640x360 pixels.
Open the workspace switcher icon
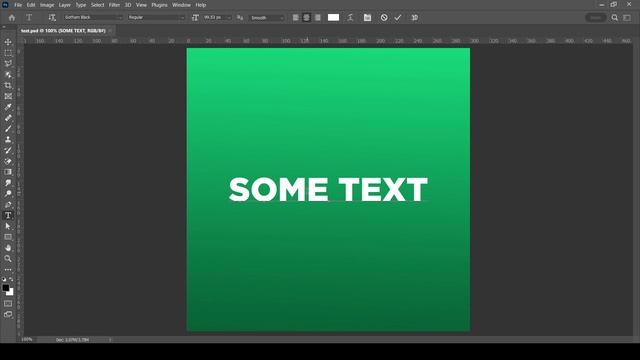[627, 18]
